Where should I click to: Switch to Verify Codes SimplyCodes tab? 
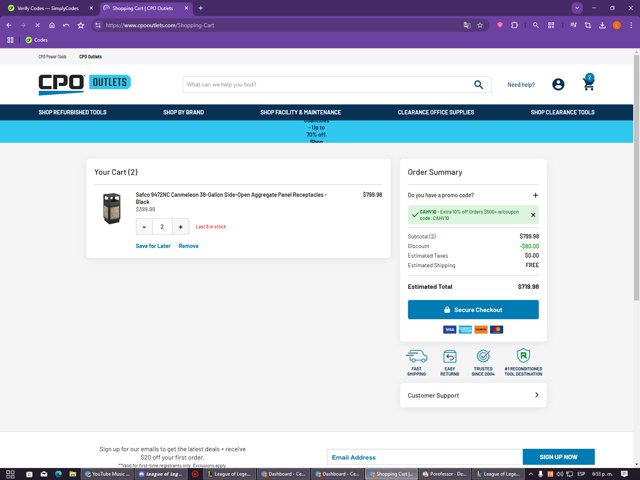(48, 8)
